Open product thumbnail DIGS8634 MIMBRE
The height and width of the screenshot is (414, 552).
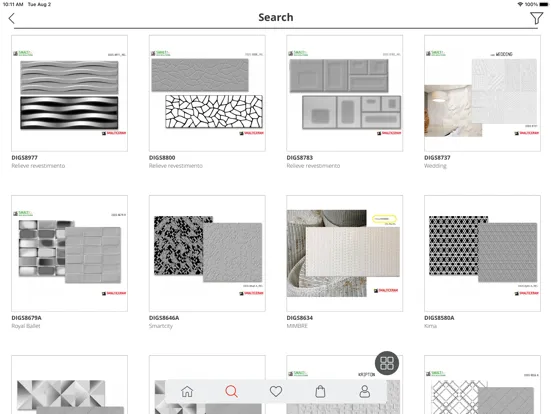tap(345, 253)
